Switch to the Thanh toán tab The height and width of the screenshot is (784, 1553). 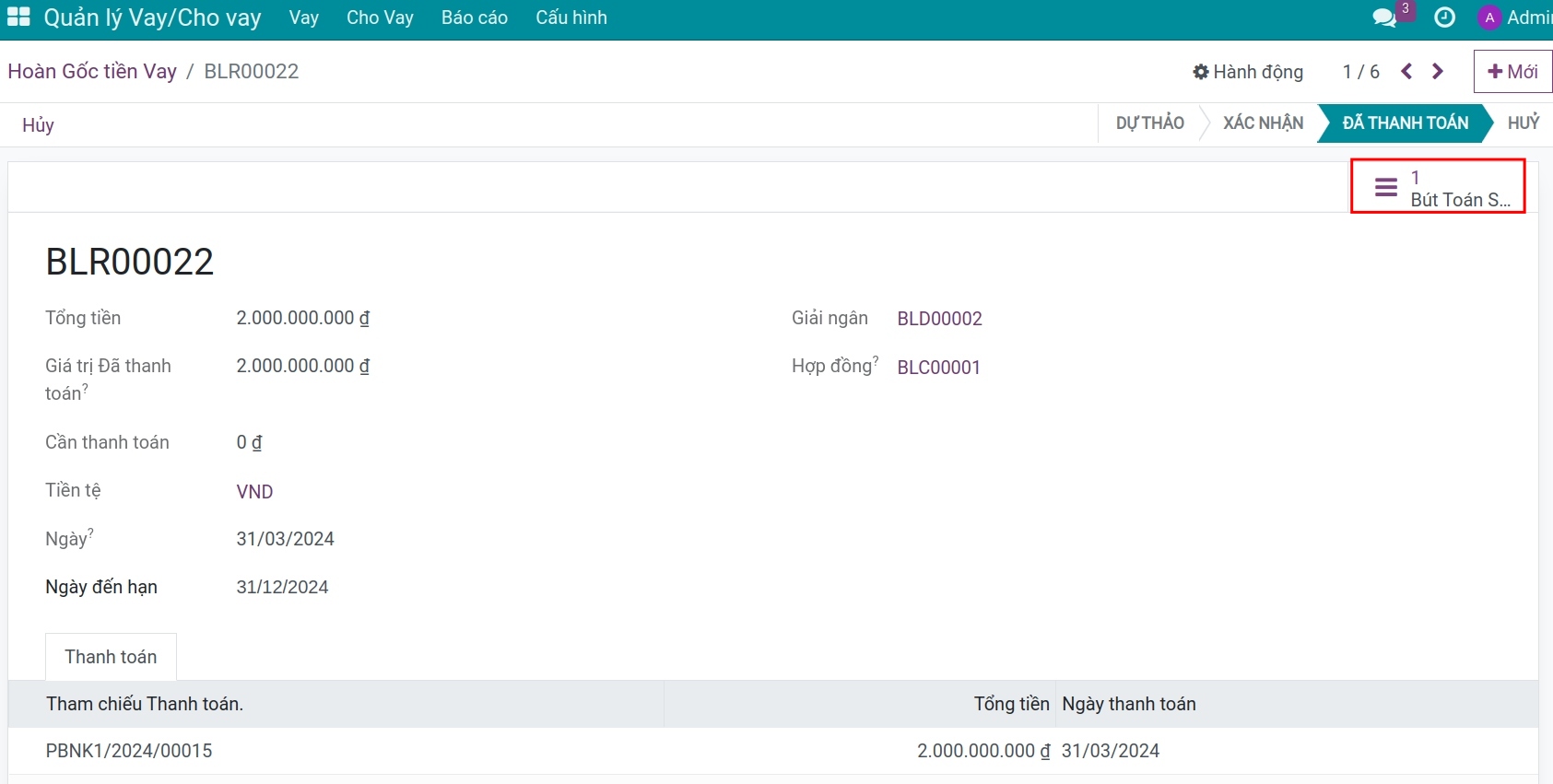coord(111,657)
